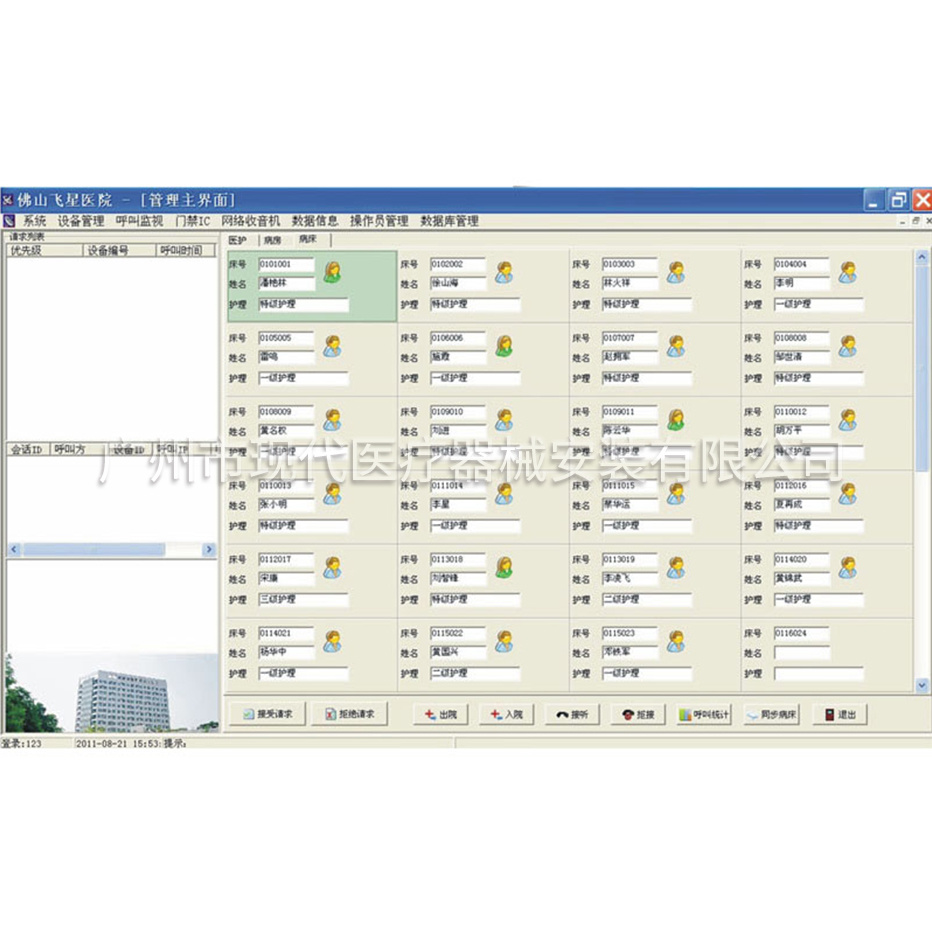Viewport: 932px width, 933px height.
Task: Open the 设备管理 menu
Action: pyautogui.click(x=81, y=221)
